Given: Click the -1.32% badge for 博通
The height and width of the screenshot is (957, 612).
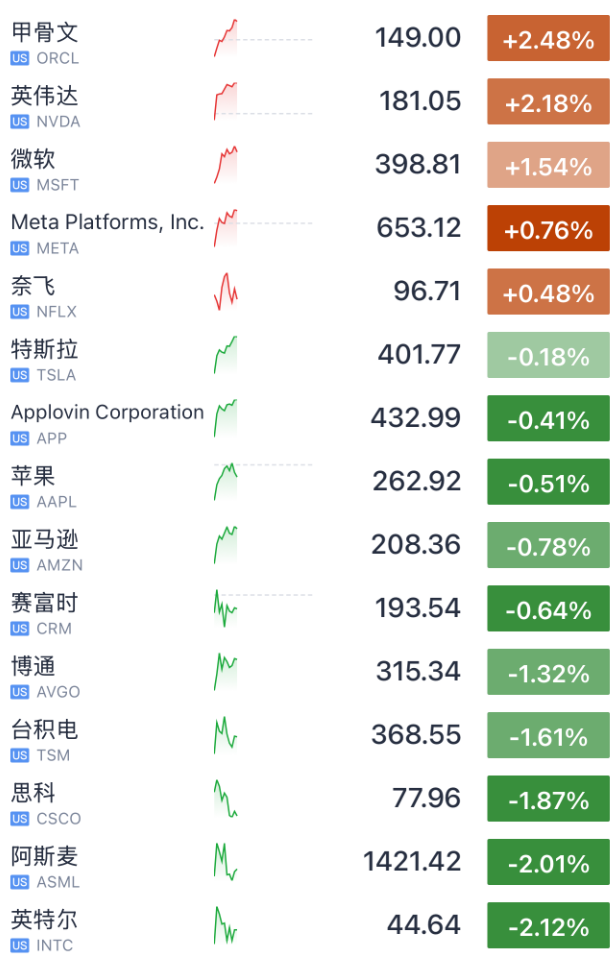Looking at the screenshot, I should [x=548, y=671].
